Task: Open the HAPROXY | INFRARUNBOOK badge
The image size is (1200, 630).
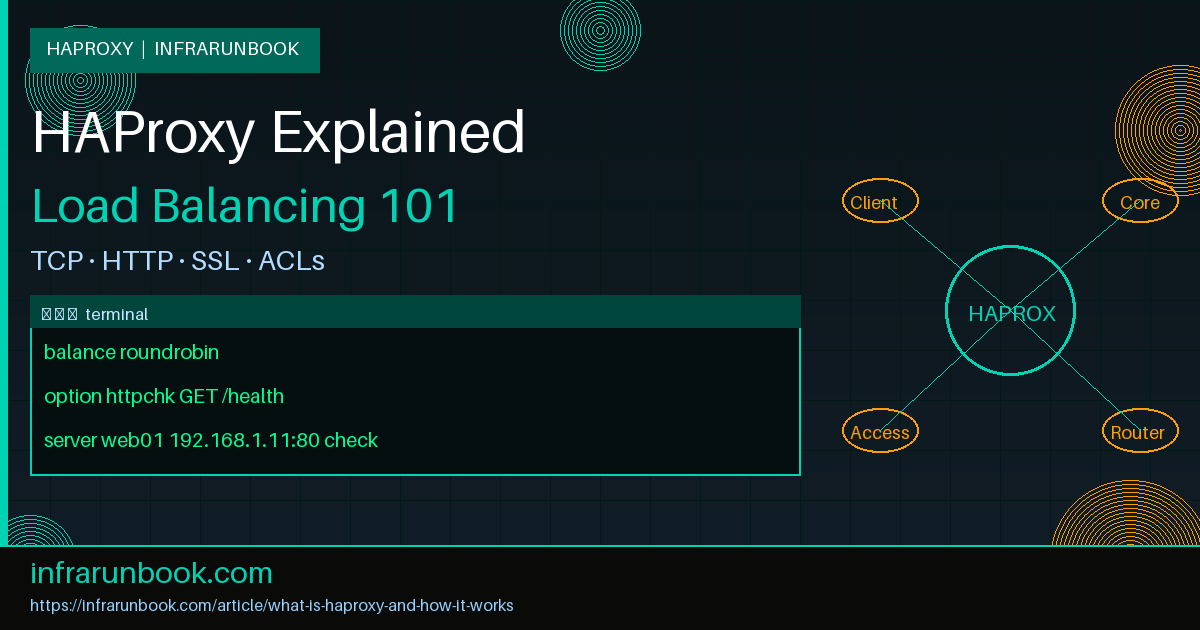Action: [x=174, y=49]
